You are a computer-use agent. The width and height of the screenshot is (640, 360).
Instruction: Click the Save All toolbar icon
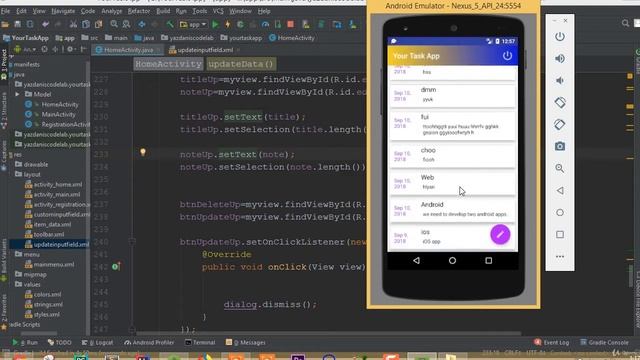click(18, 24)
